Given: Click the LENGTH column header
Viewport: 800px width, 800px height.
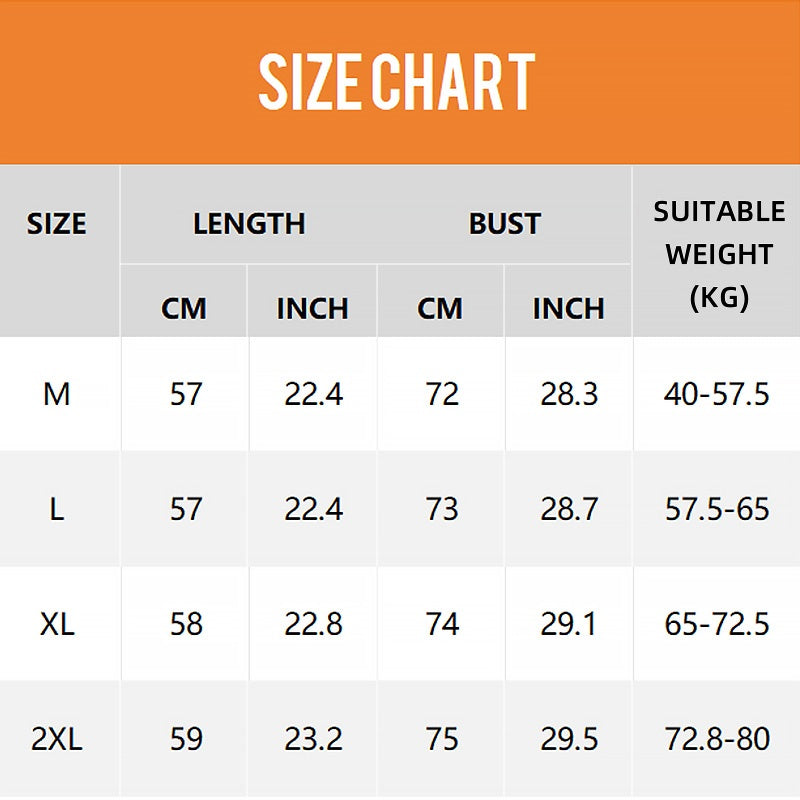Looking at the screenshot, I should point(249,223).
